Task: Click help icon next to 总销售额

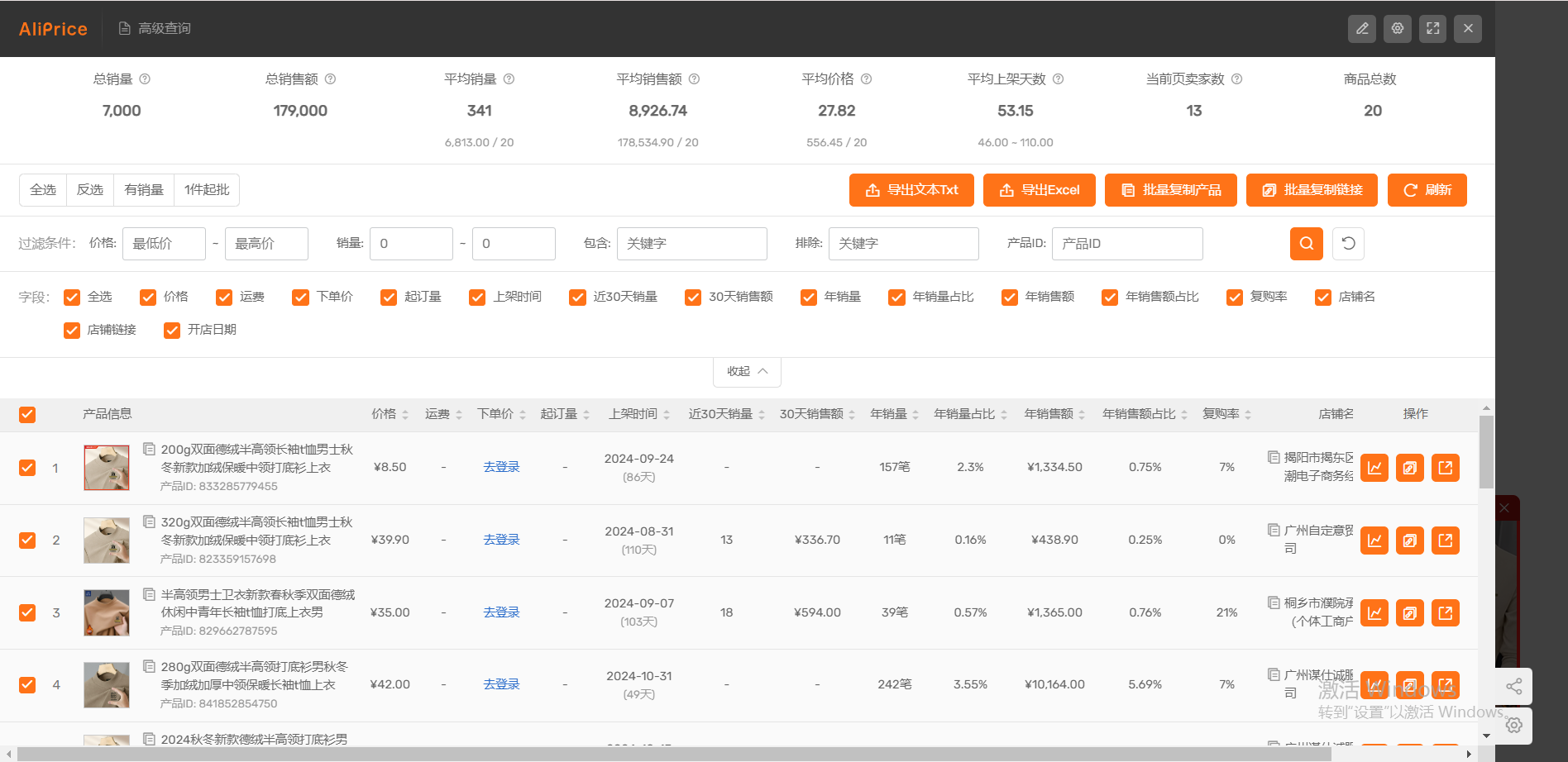Action: click(330, 79)
